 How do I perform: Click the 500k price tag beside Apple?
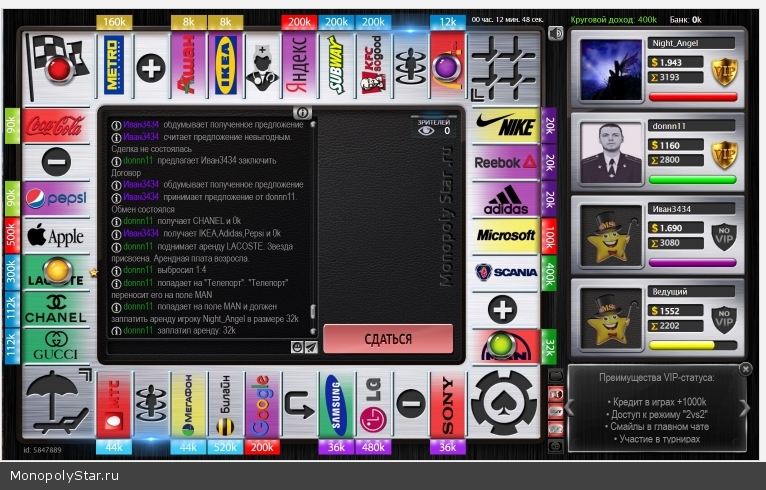click(x=12, y=235)
